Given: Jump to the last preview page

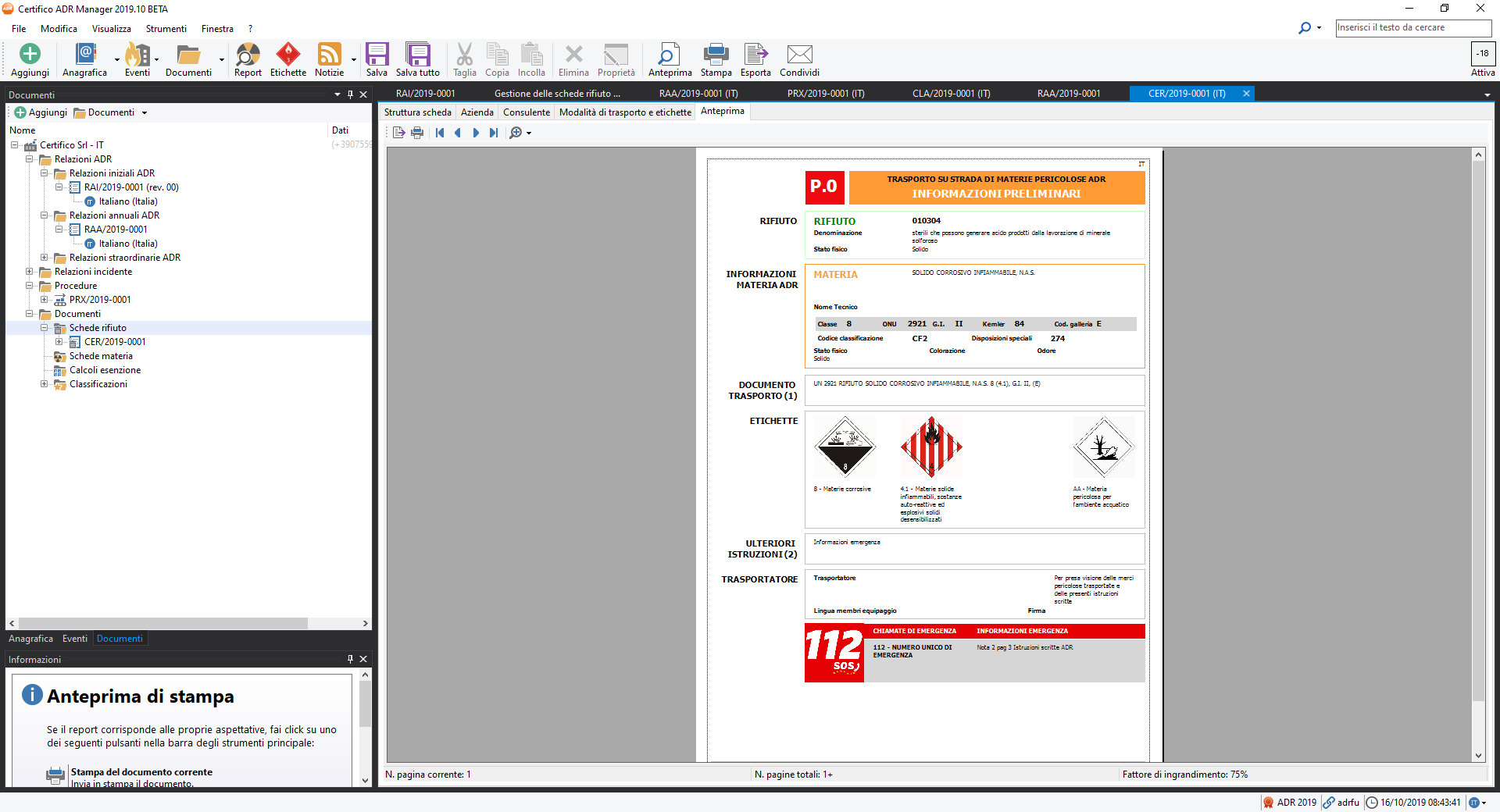Looking at the screenshot, I should pos(494,133).
